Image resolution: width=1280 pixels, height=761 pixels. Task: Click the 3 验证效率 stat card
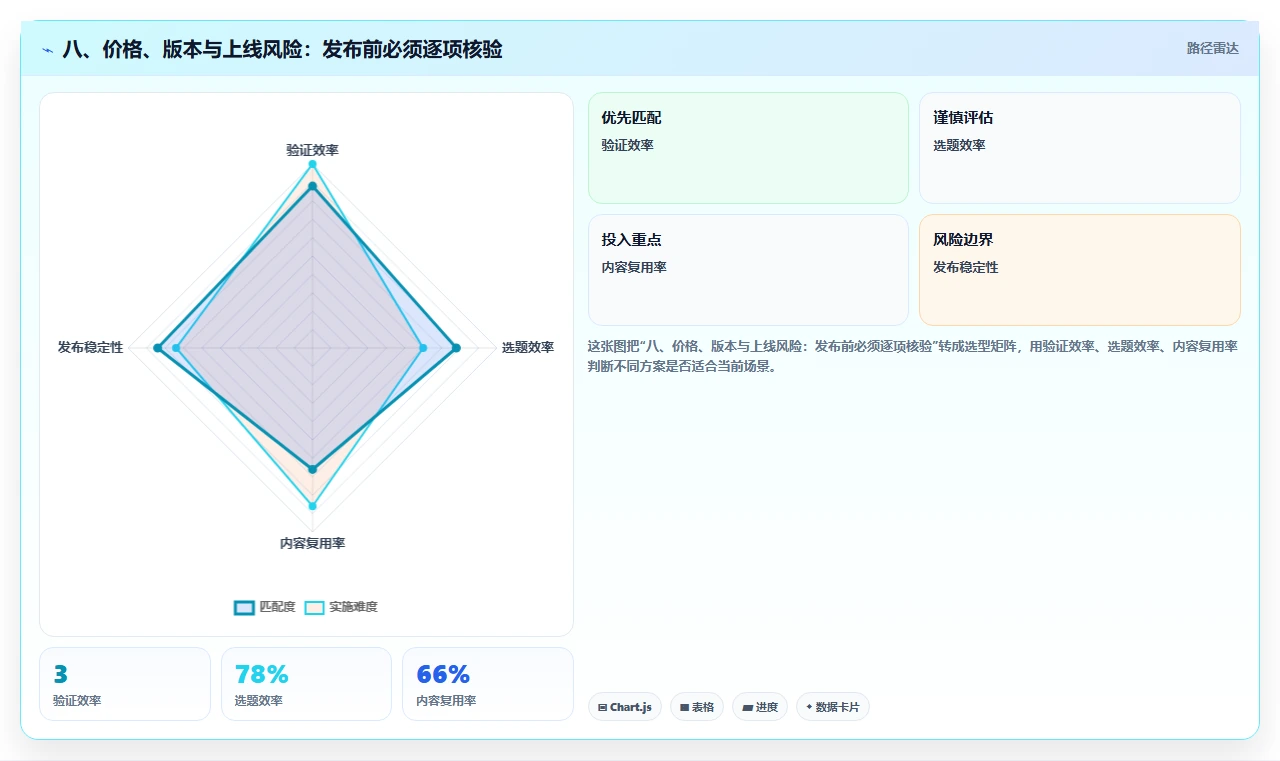125,684
